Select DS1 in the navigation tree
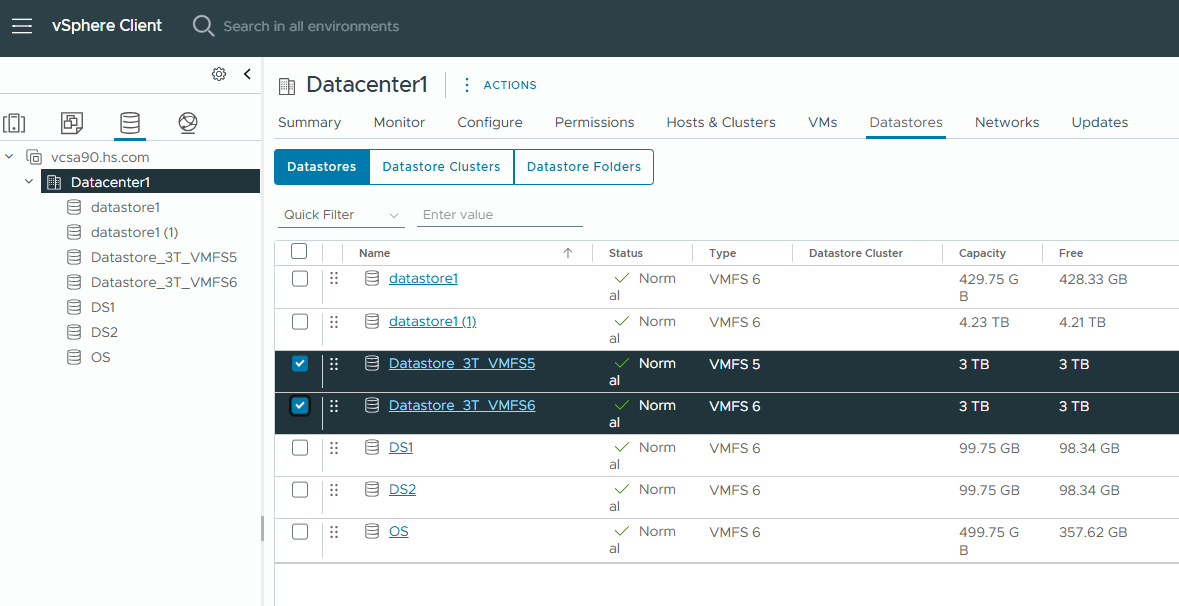This screenshot has width=1179, height=606. (103, 307)
